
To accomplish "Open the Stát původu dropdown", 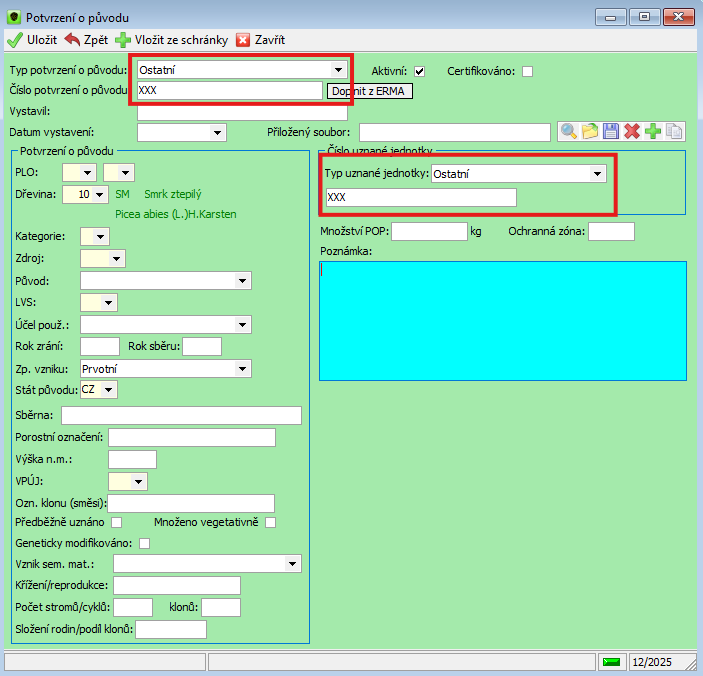I will [x=109, y=389].
